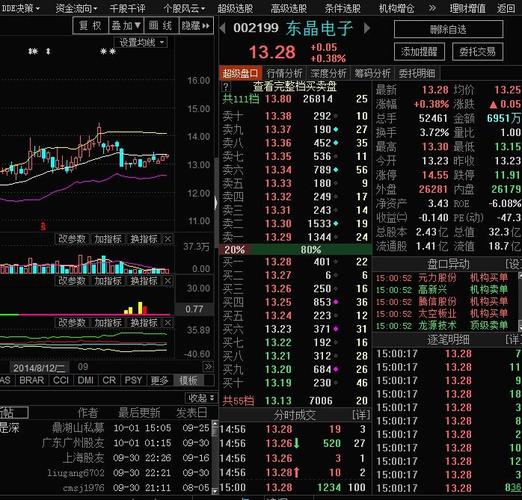The width and height of the screenshot is (522, 500).
Task: Open 千股千评 menu item
Action: pyautogui.click(x=127, y=8)
